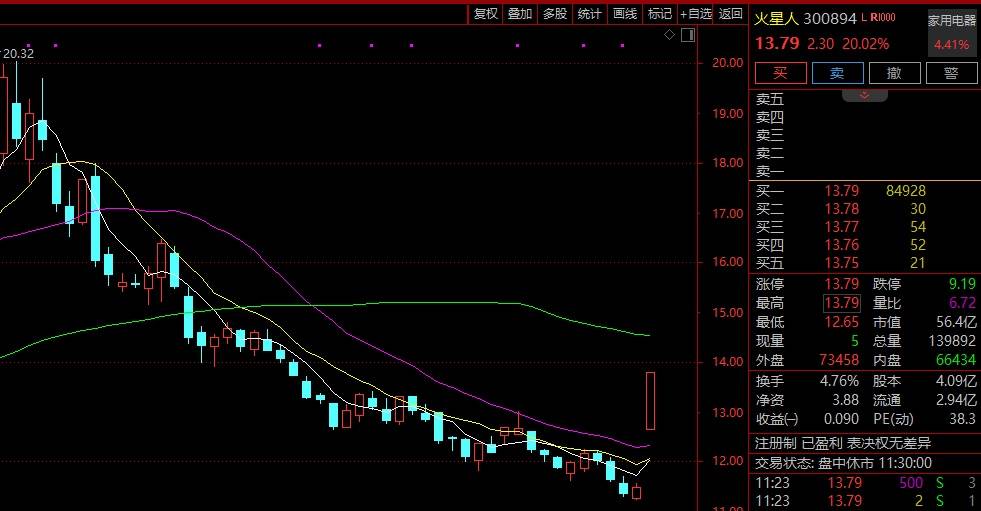Image resolution: width=981 pixels, height=511 pixels.
Task: Activate the 画线 drawing tool
Action: 624,14
